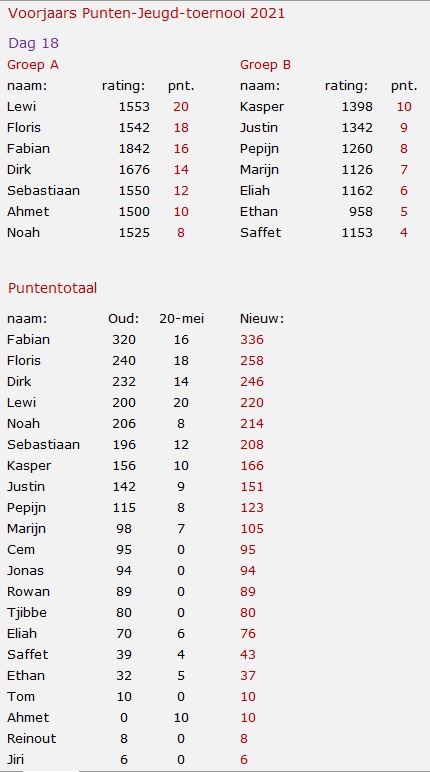Click Floris's new total 258

(x=252, y=360)
